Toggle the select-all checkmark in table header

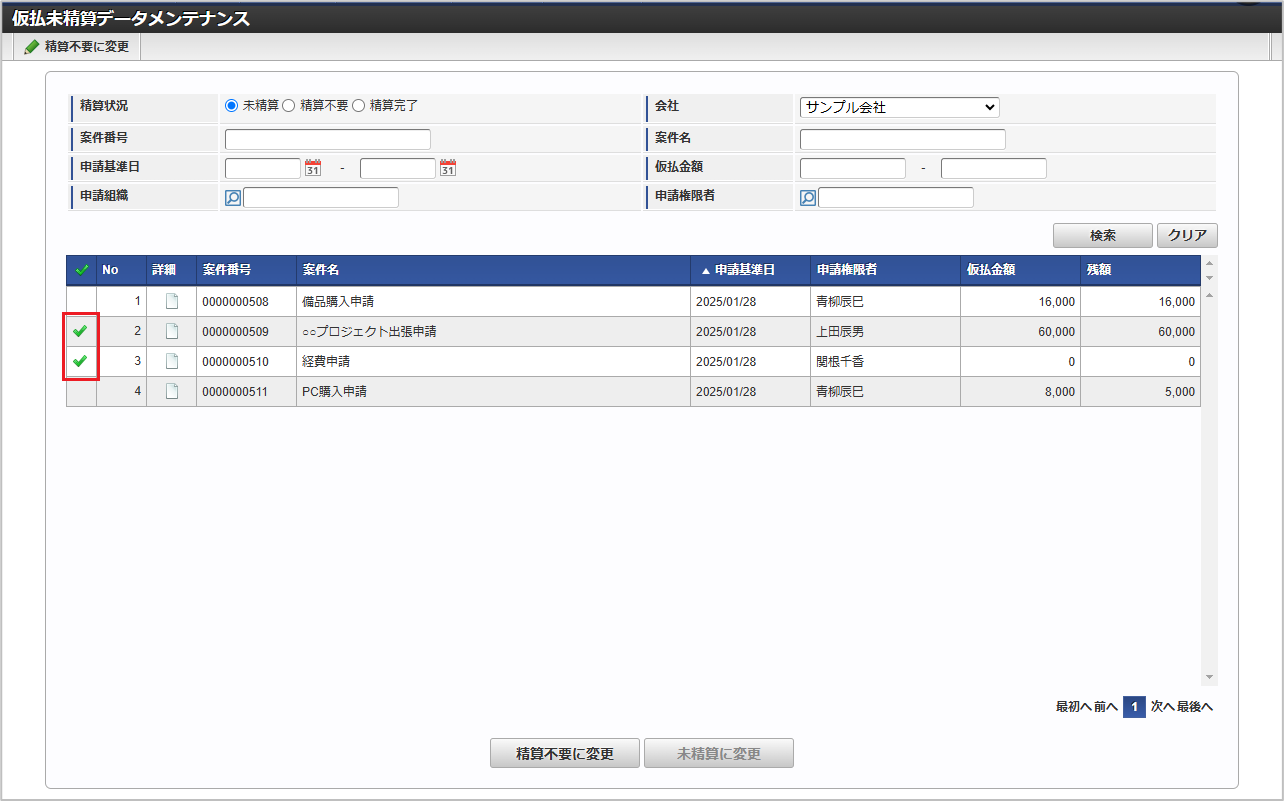tap(81, 270)
